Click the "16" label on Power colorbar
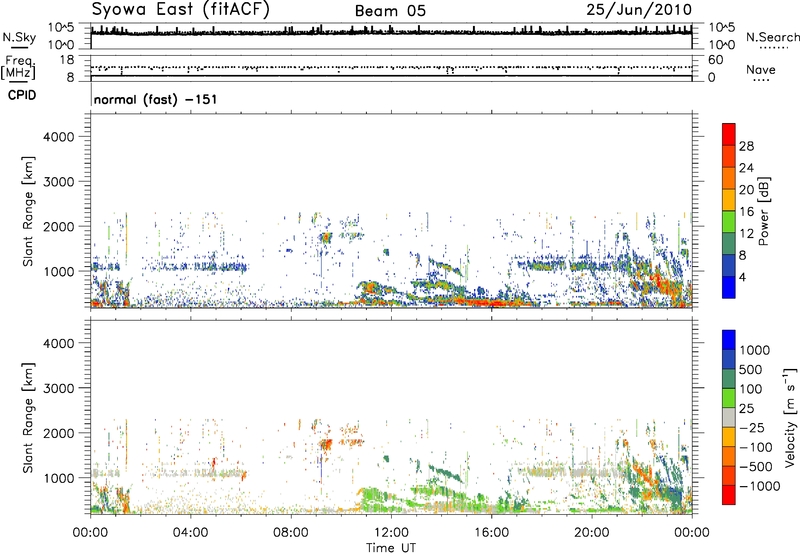This screenshot has height=554, width=800. pos(746,212)
